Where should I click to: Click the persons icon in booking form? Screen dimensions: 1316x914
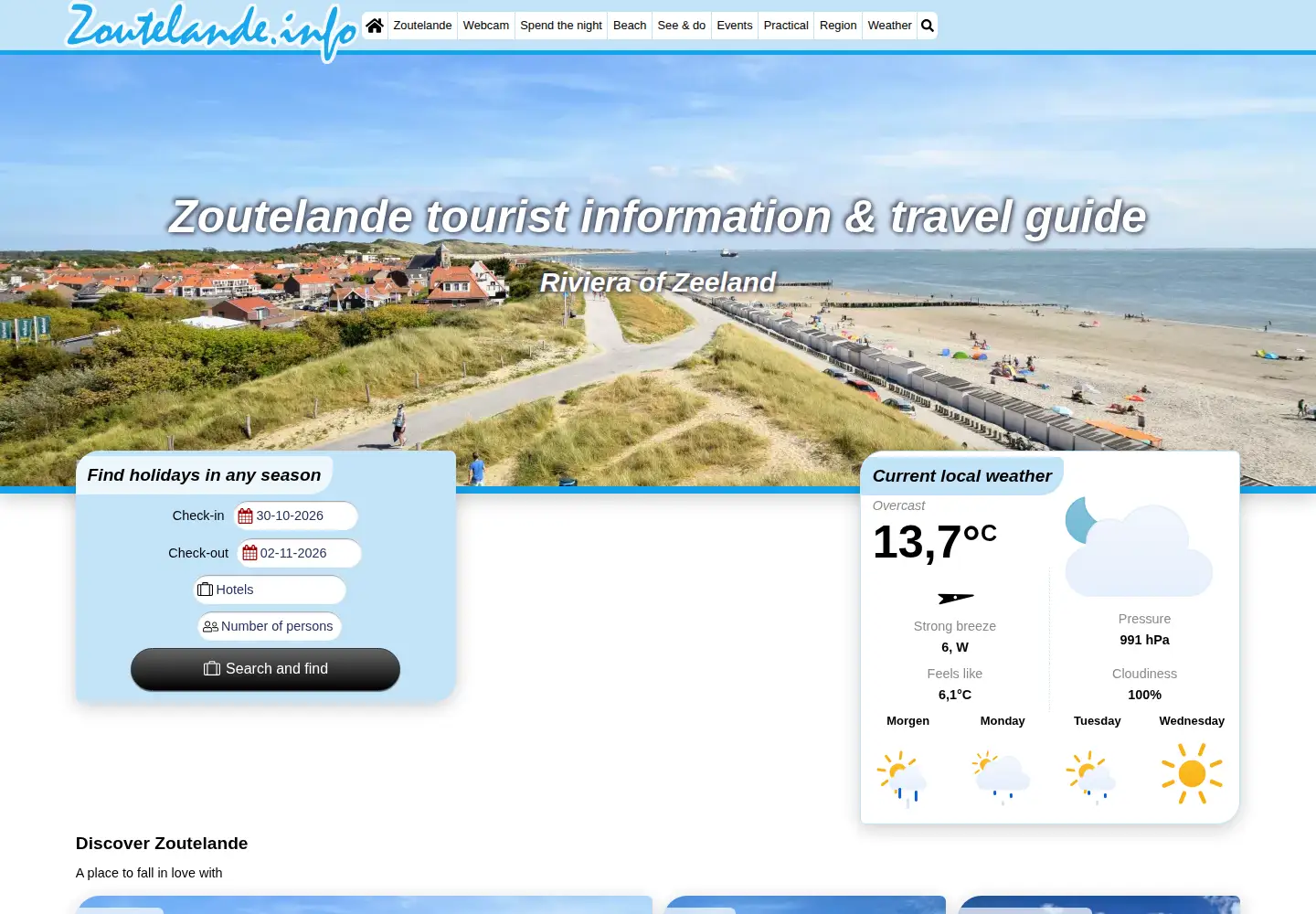210,626
